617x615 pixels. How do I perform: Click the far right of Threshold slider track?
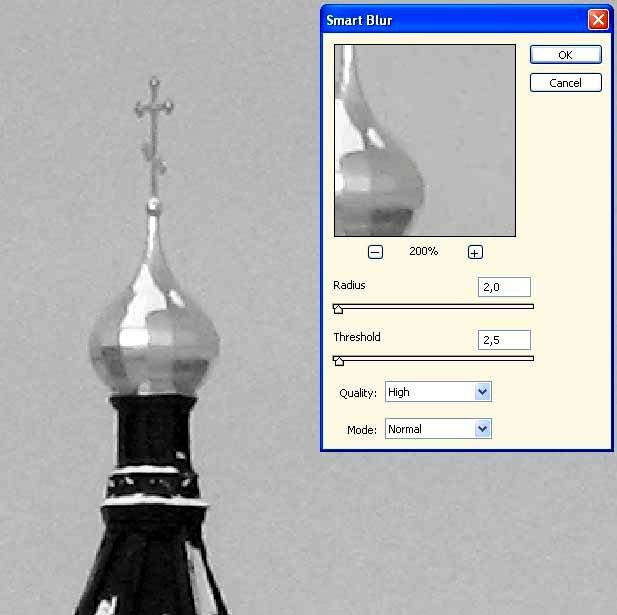click(x=529, y=358)
